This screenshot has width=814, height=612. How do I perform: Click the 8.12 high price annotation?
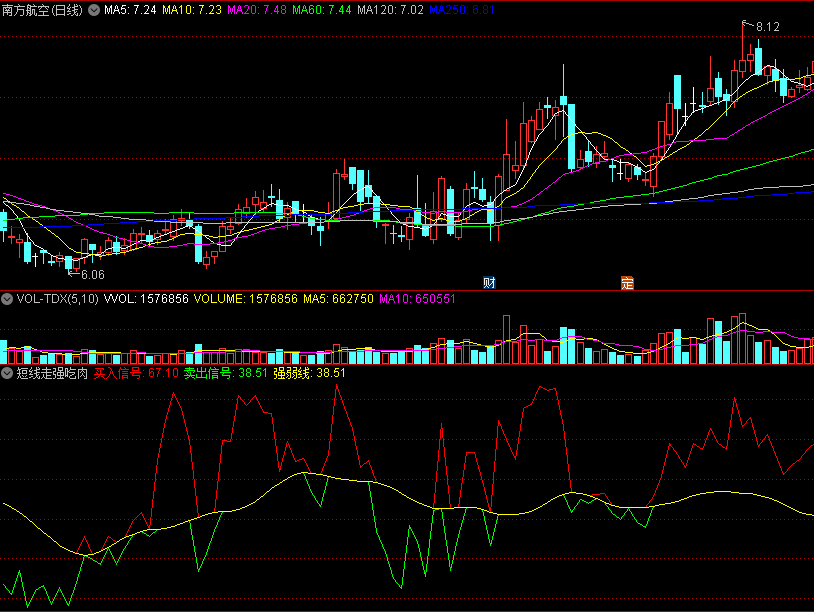coord(767,27)
